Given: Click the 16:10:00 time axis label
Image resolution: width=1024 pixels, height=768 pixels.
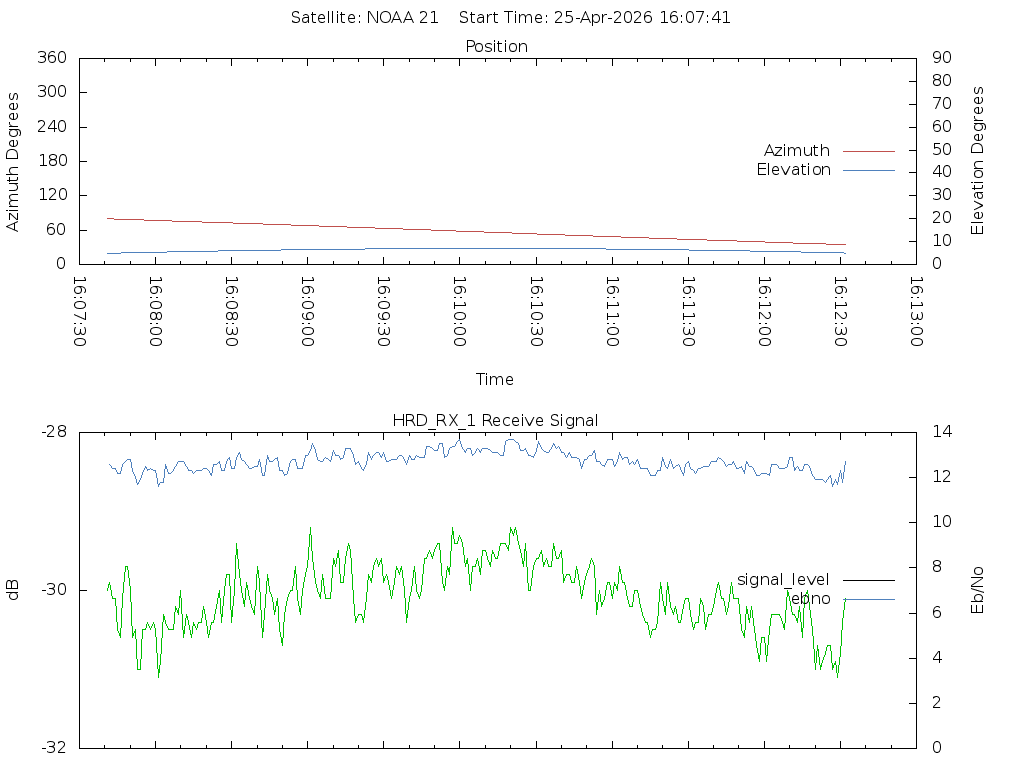Looking at the screenshot, I should (459, 311).
